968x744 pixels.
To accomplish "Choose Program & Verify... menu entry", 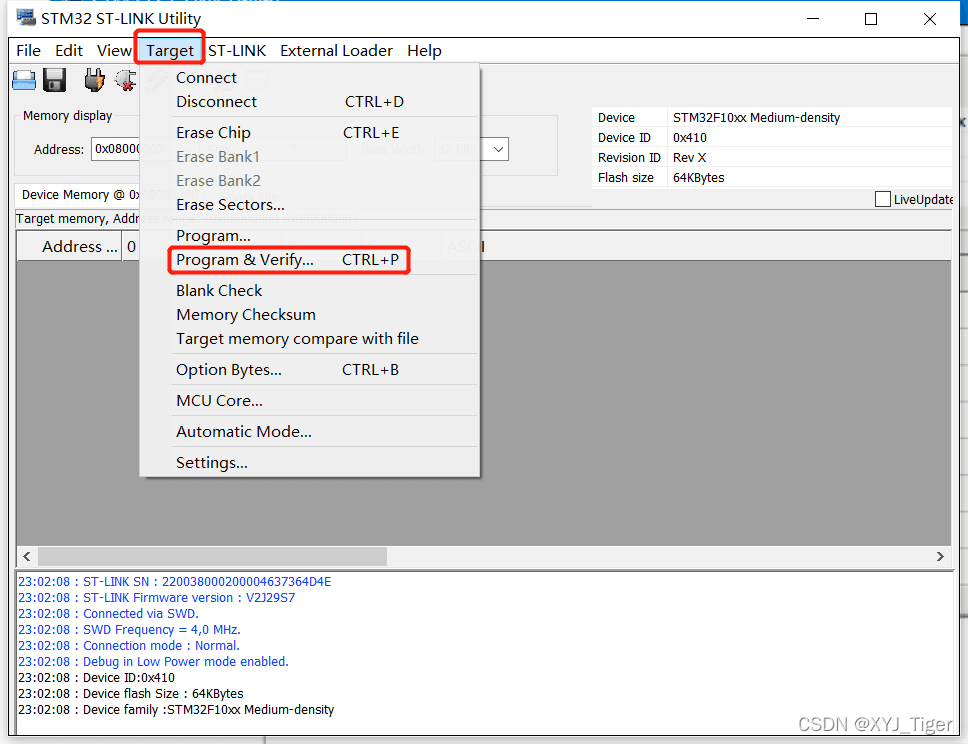I will [310, 260].
